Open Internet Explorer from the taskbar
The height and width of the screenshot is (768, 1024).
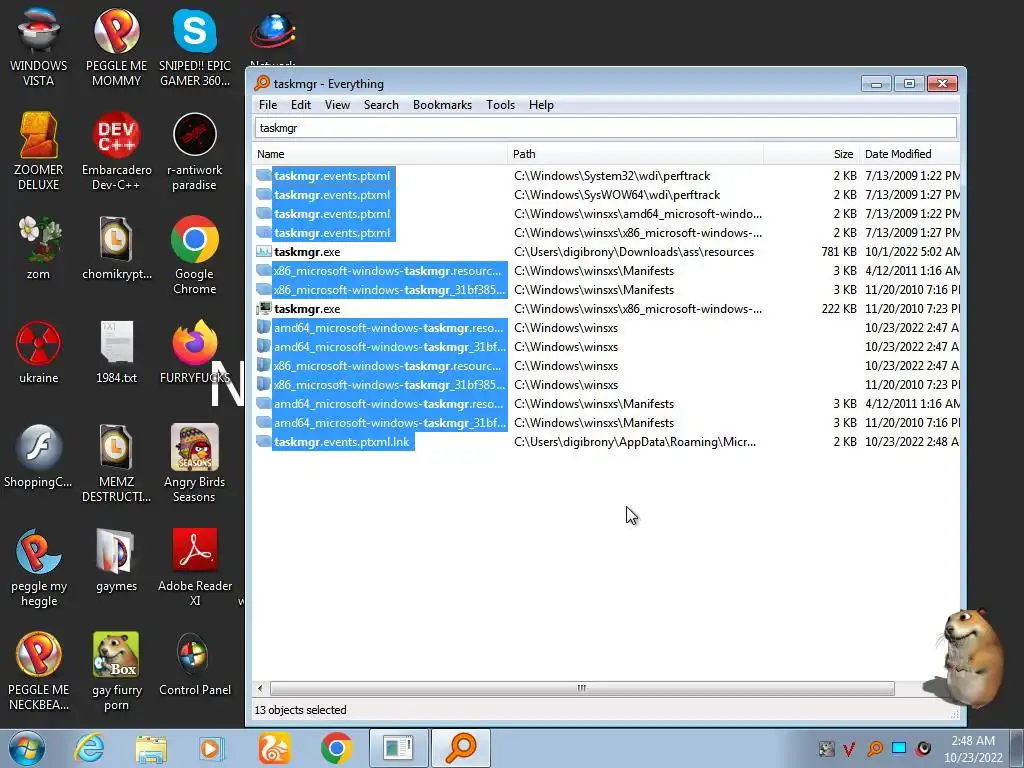89,748
